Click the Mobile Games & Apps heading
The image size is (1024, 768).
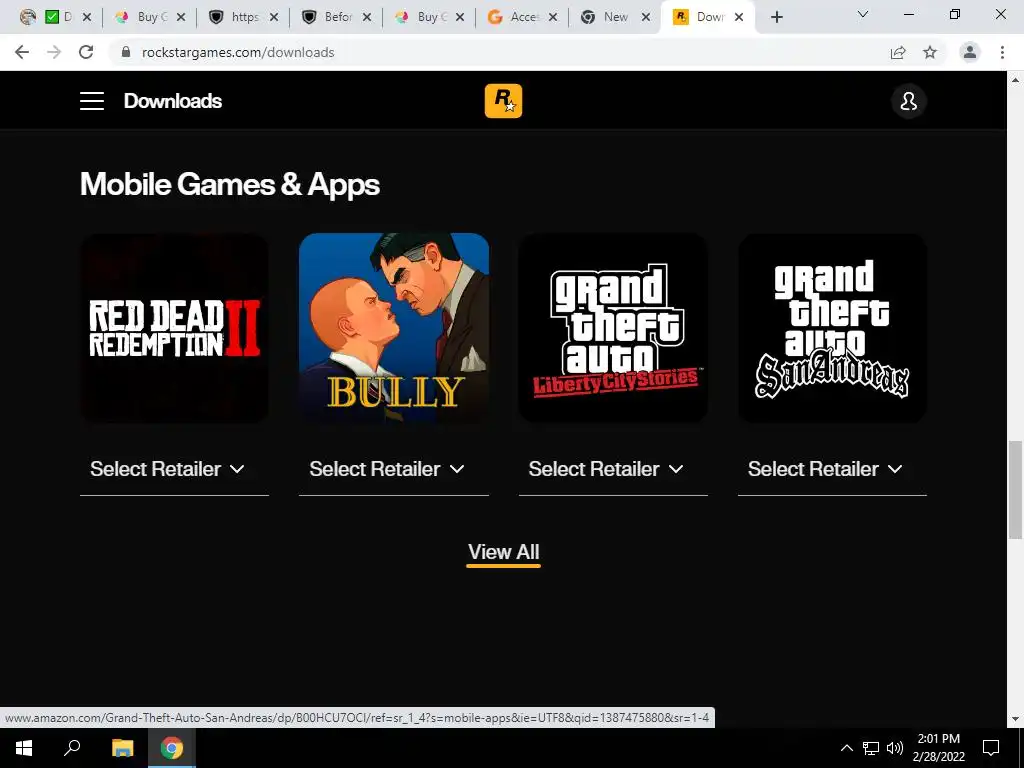pos(229,184)
